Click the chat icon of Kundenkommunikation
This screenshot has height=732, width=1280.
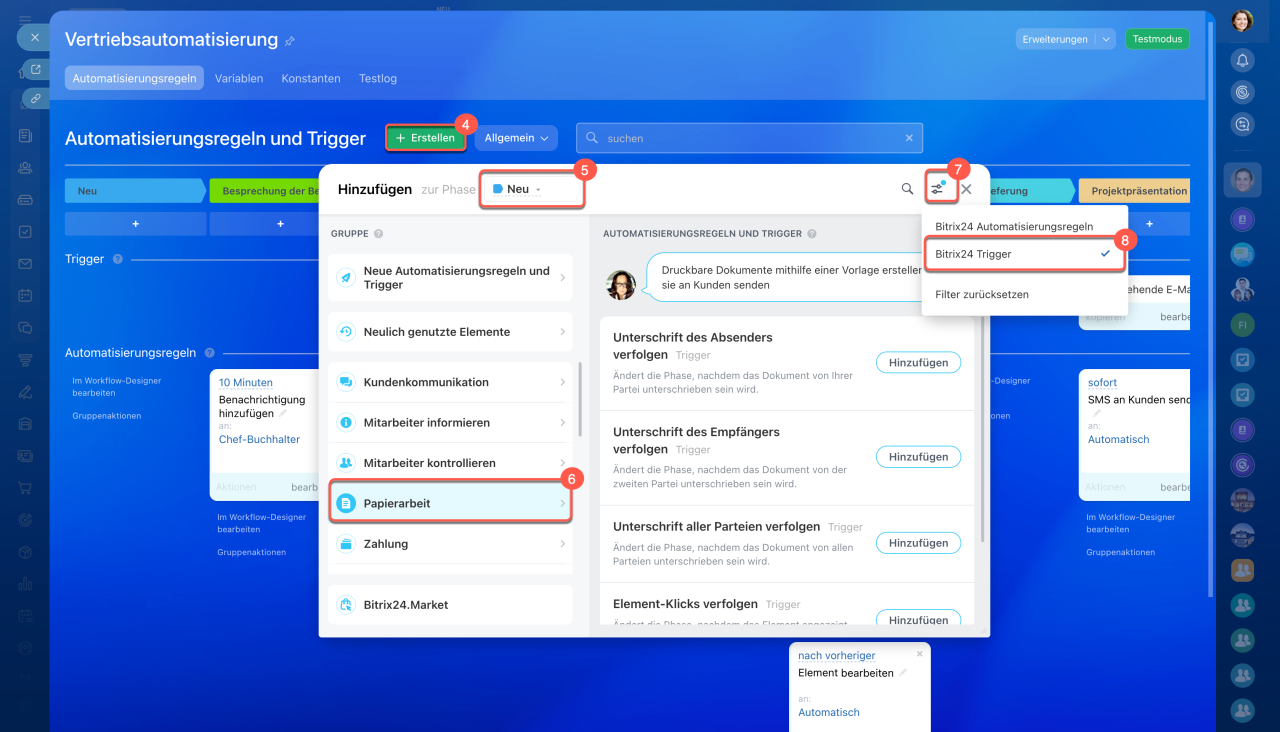coord(345,382)
